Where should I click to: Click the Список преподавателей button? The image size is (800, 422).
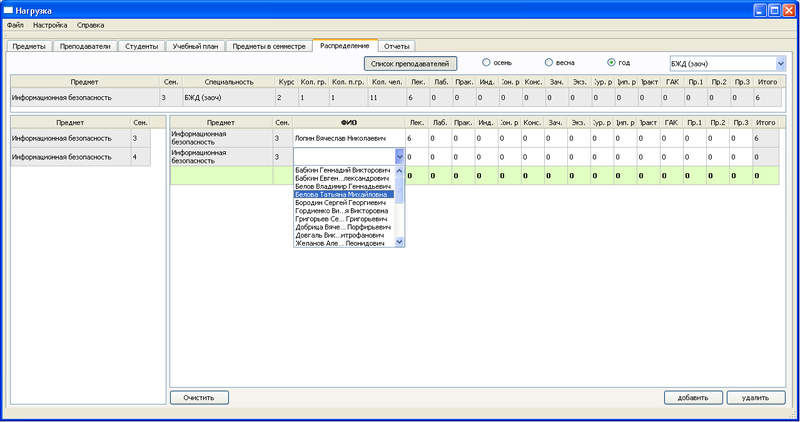tap(410, 64)
